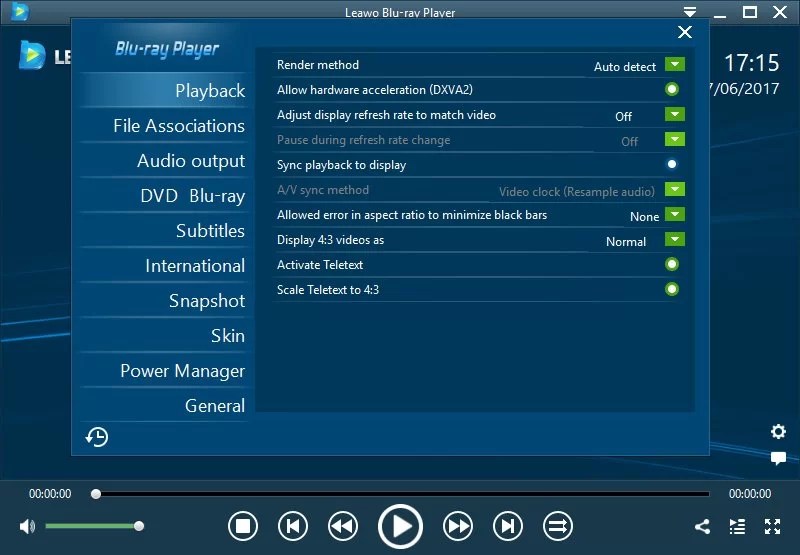Viewport: 800px width, 555px height.
Task: Open the playlist panel icon
Action: tap(737, 526)
